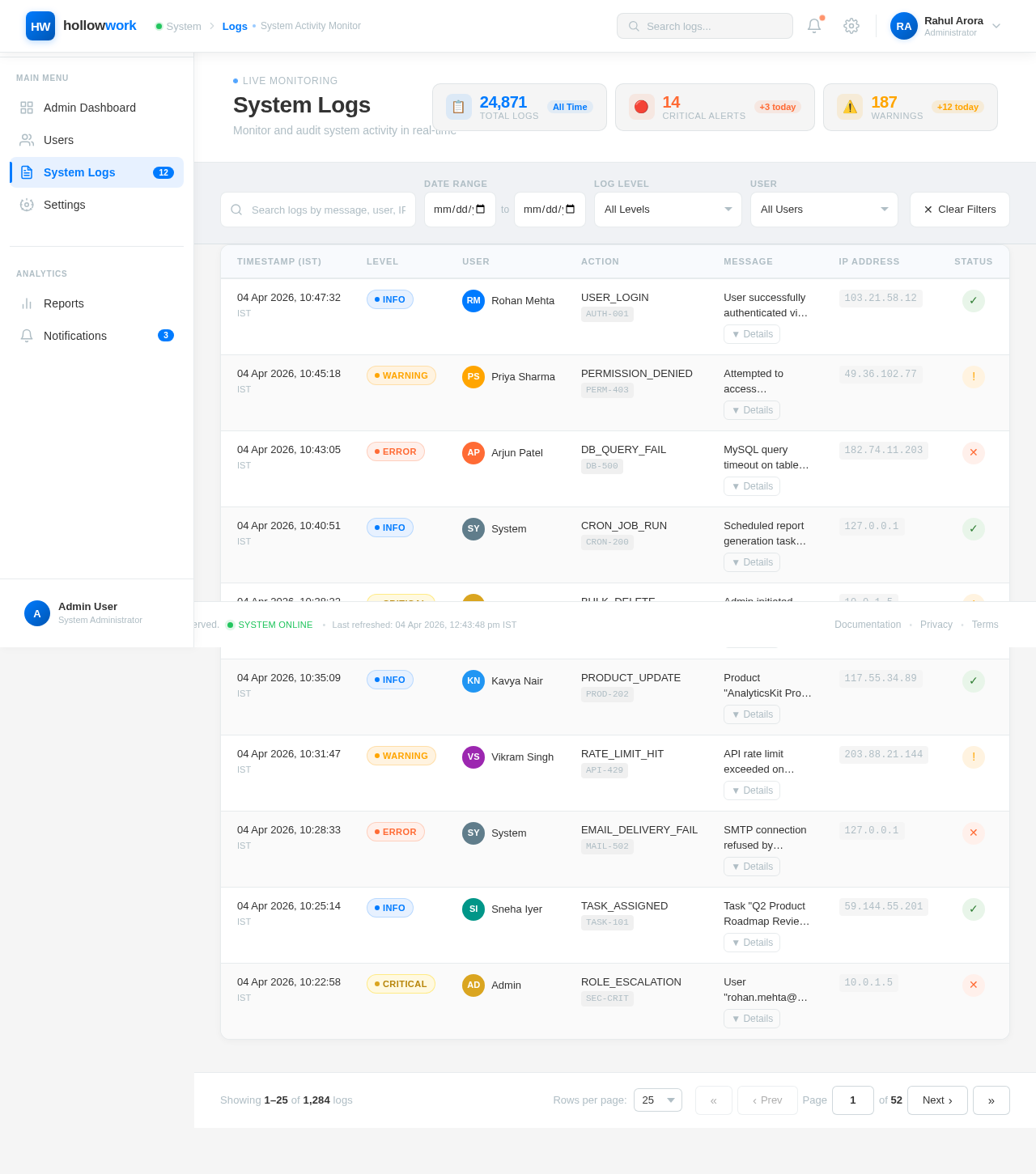Clear all filters
This screenshot has width=1036, height=1174.
(960, 210)
